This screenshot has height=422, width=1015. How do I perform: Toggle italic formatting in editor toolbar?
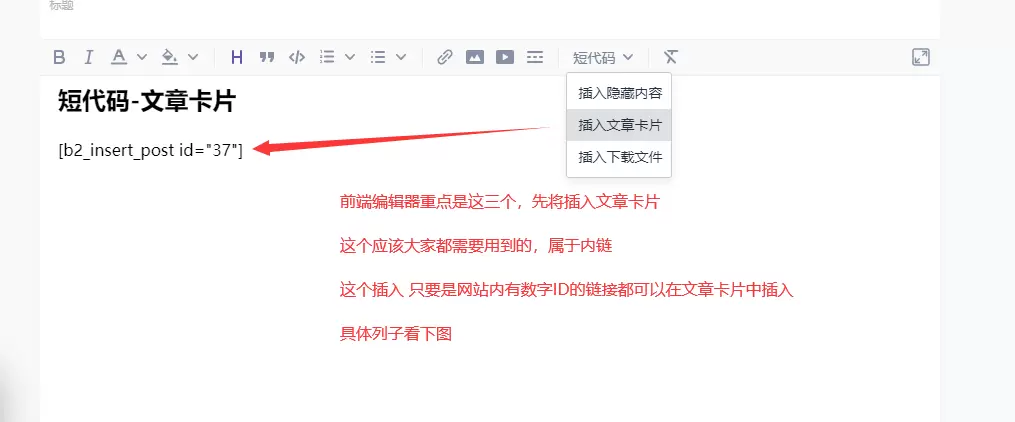pyautogui.click(x=89, y=58)
